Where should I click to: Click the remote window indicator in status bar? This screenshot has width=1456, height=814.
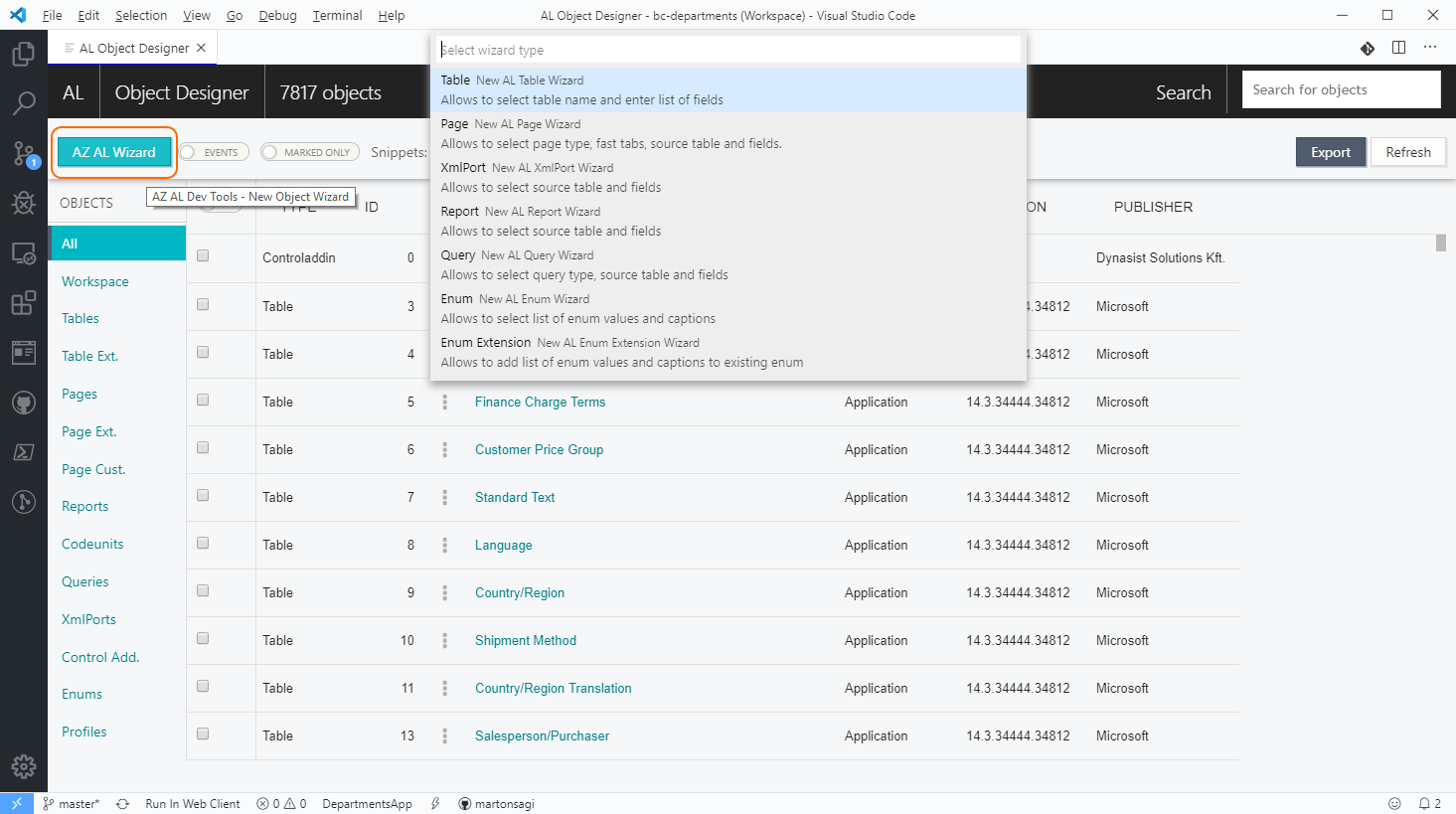pos(17,803)
